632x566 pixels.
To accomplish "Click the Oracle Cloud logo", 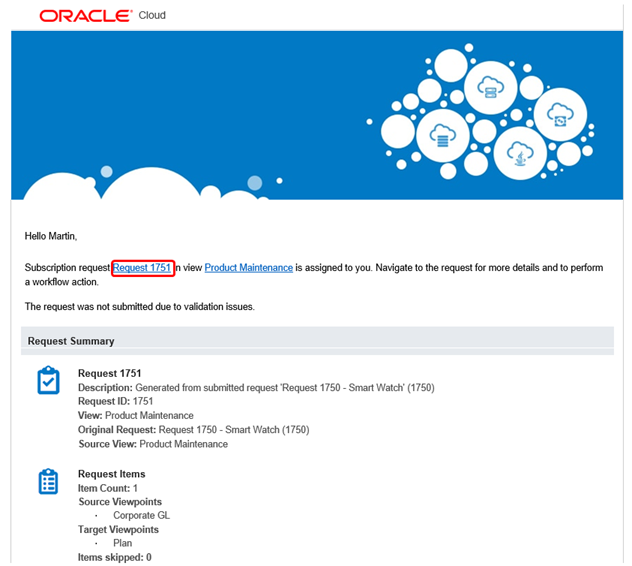I will [x=102, y=16].
